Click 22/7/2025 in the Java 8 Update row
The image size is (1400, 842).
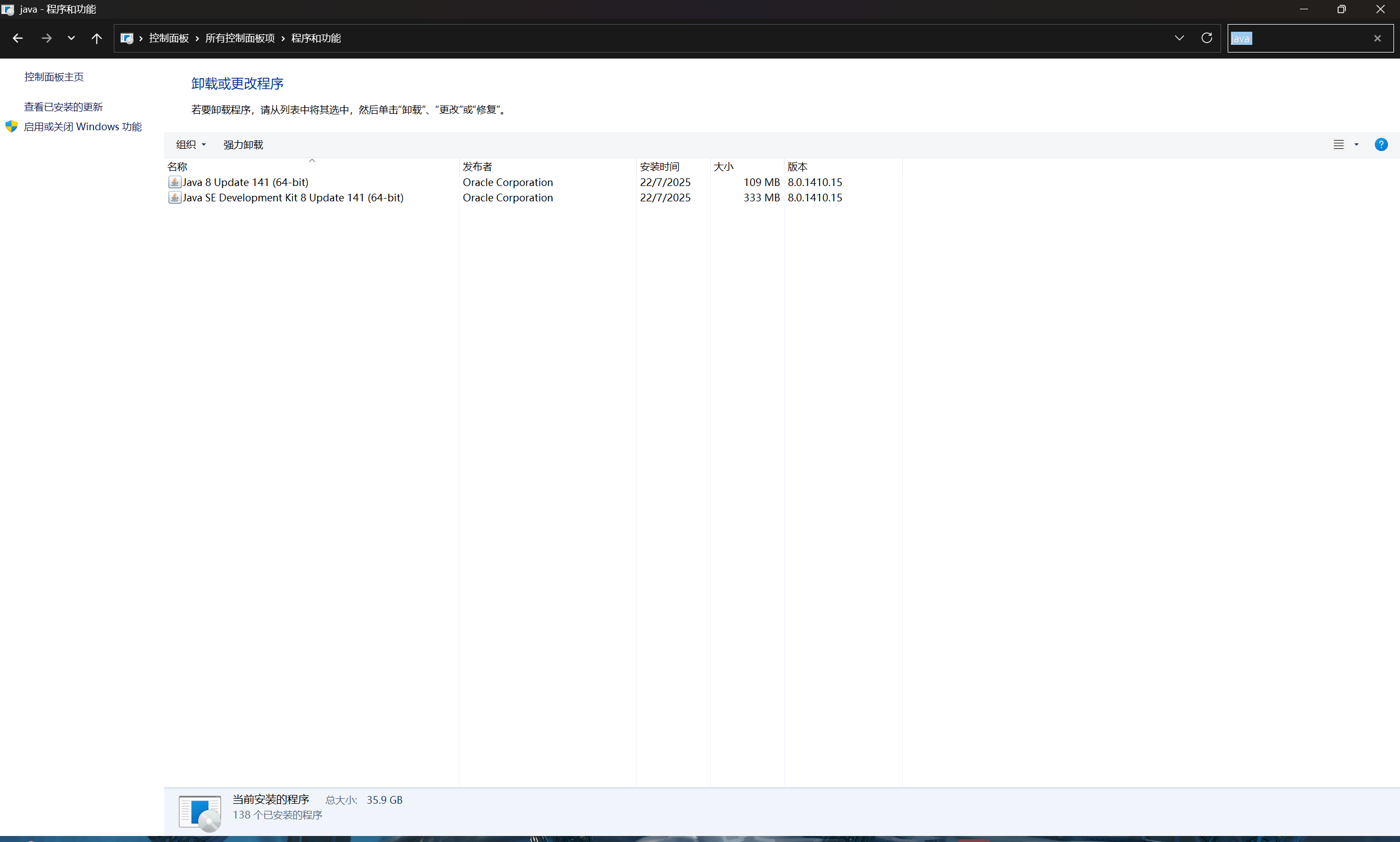pos(665,182)
